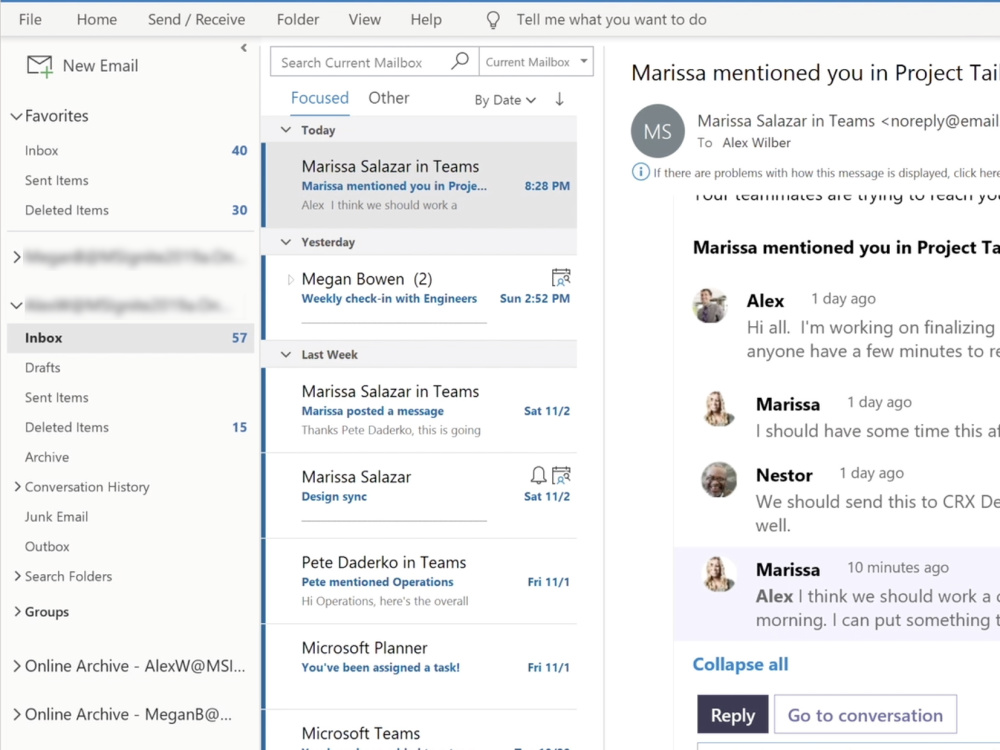Open Deleted Items folder with 15 items
Viewport: 1000px width, 750px height.
(x=131, y=427)
